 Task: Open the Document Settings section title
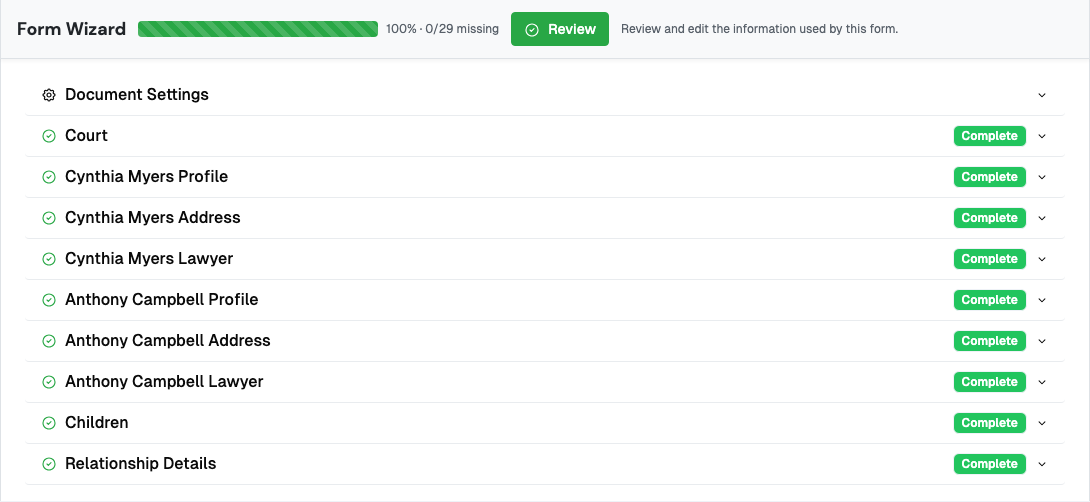(x=137, y=95)
